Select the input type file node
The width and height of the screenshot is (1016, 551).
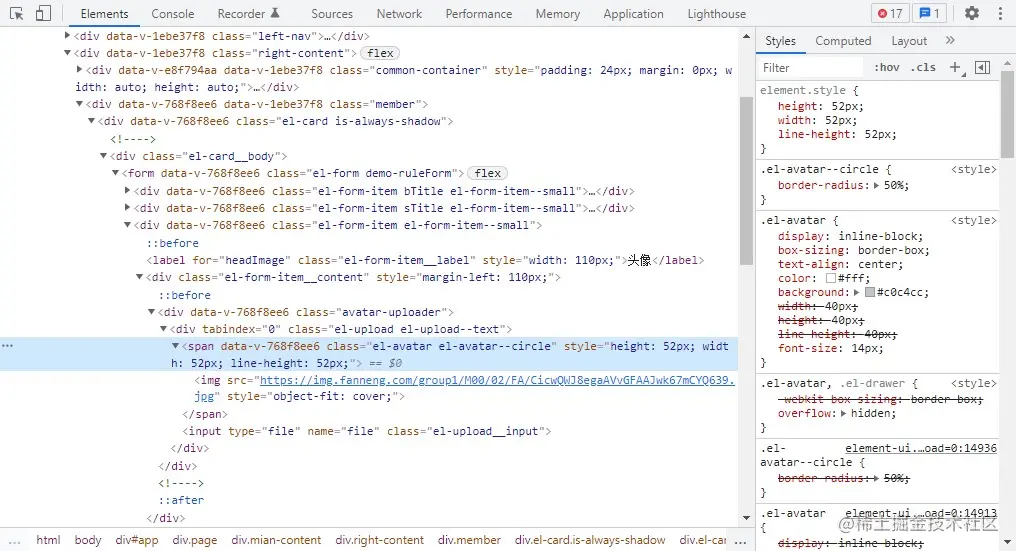pyautogui.click(x=367, y=431)
